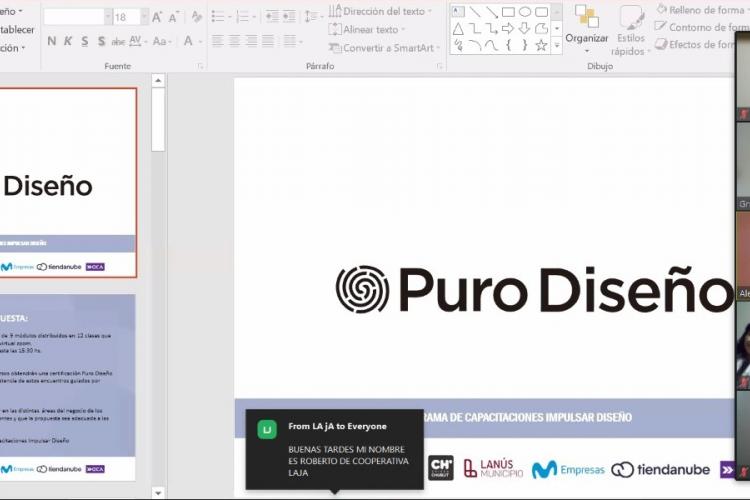750x500 pixels.
Task: Open the Estilos rápidos gallery
Action: pyautogui.click(x=631, y=31)
